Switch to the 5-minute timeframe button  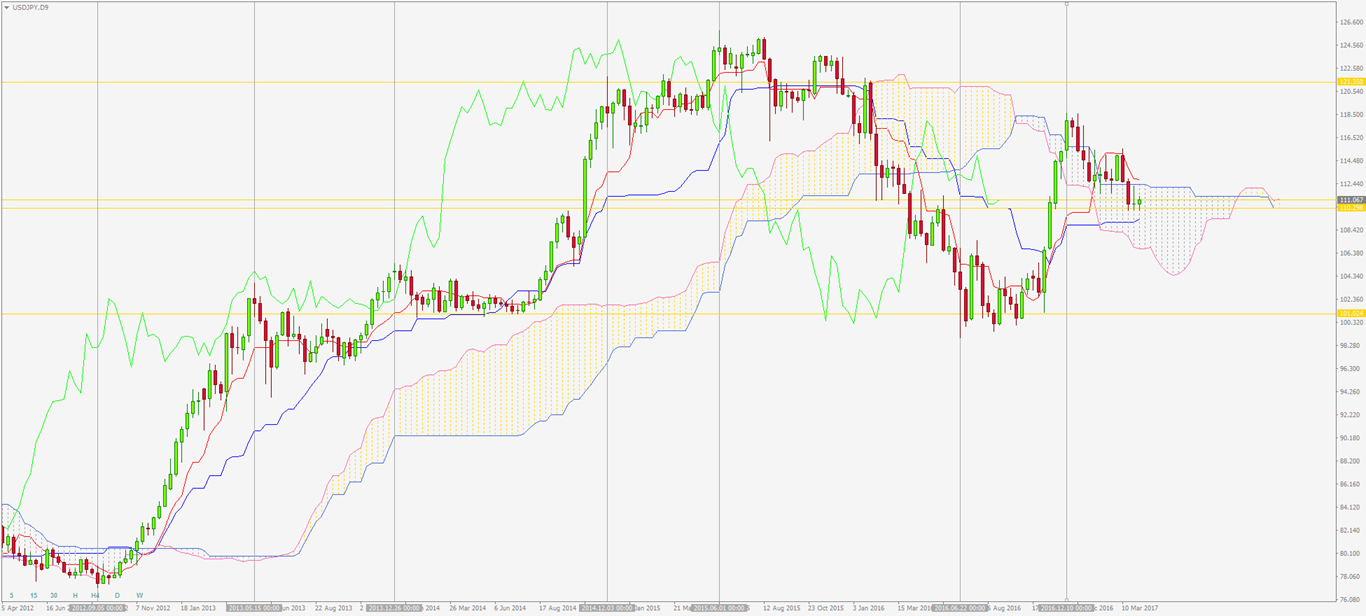click(x=11, y=595)
